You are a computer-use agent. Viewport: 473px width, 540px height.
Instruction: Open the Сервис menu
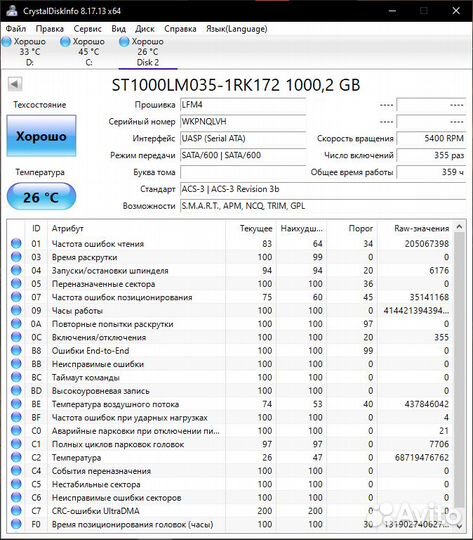[88, 29]
